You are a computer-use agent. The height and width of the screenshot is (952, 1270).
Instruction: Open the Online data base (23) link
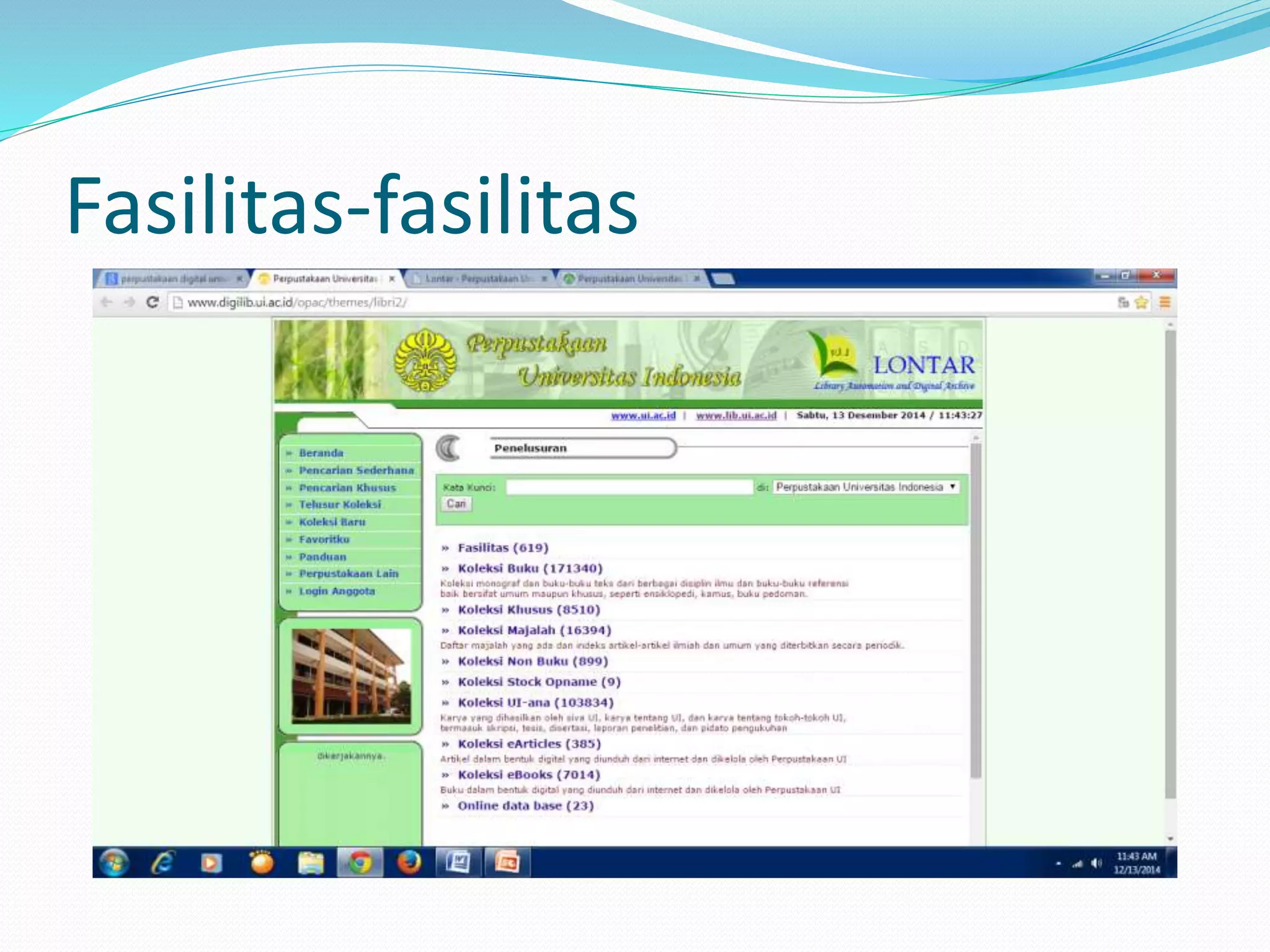point(526,806)
